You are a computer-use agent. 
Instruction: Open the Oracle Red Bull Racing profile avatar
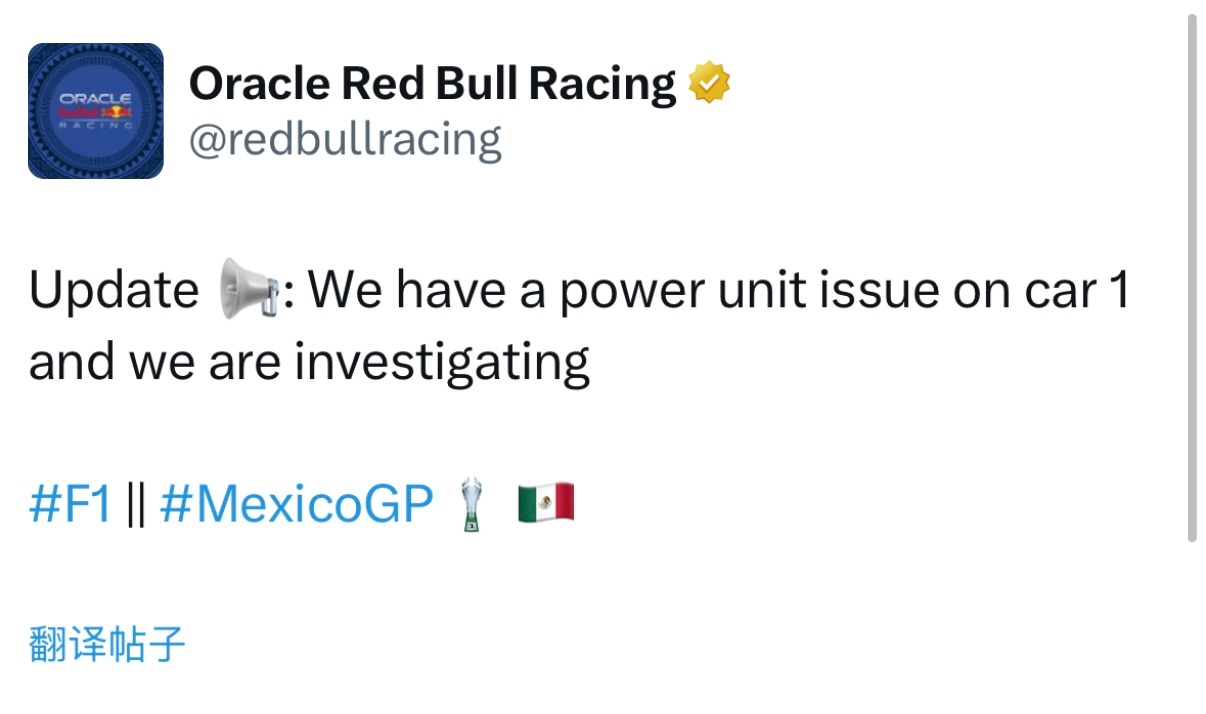click(x=95, y=111)
